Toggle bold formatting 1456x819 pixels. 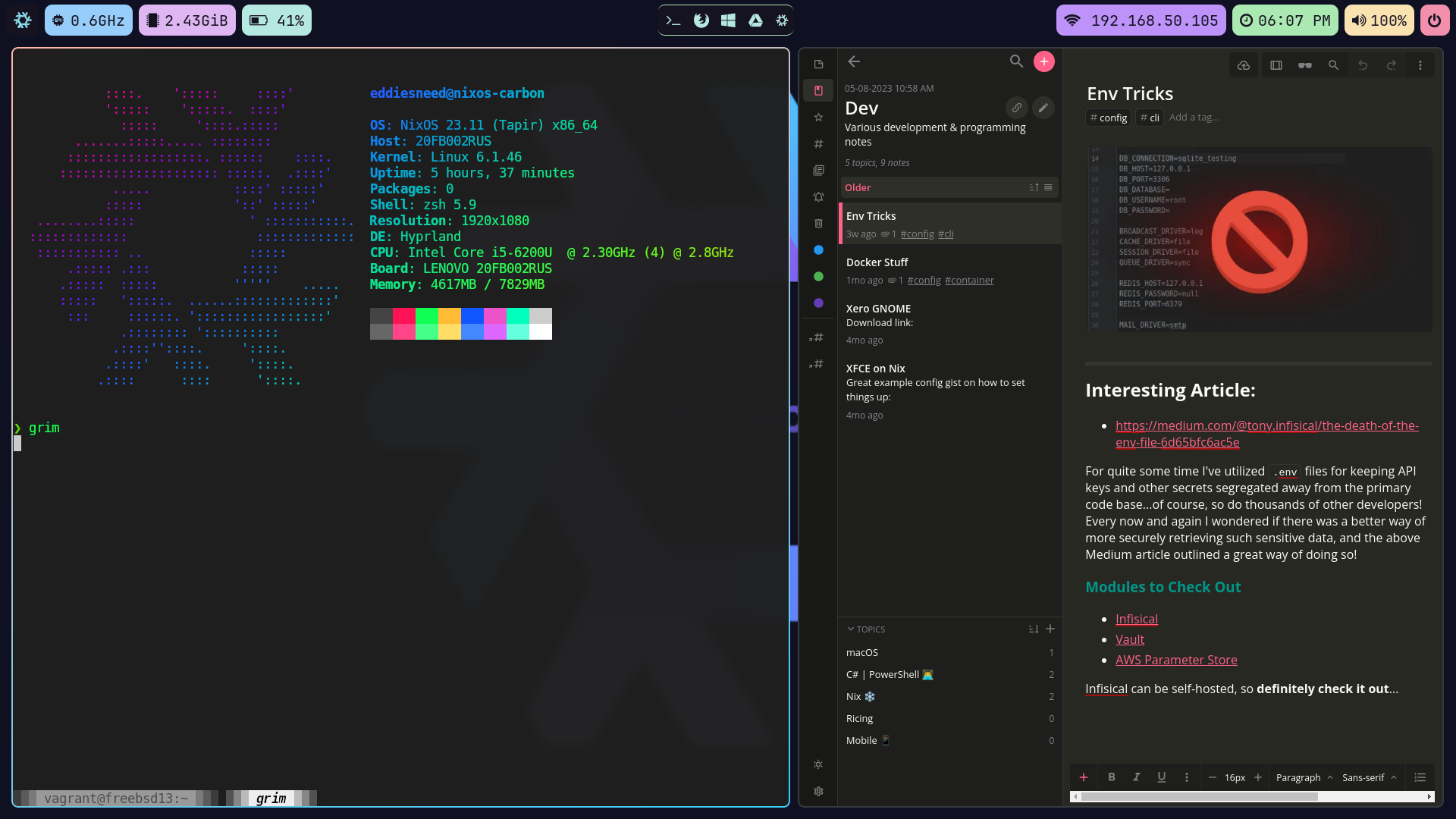(1112, 777)
